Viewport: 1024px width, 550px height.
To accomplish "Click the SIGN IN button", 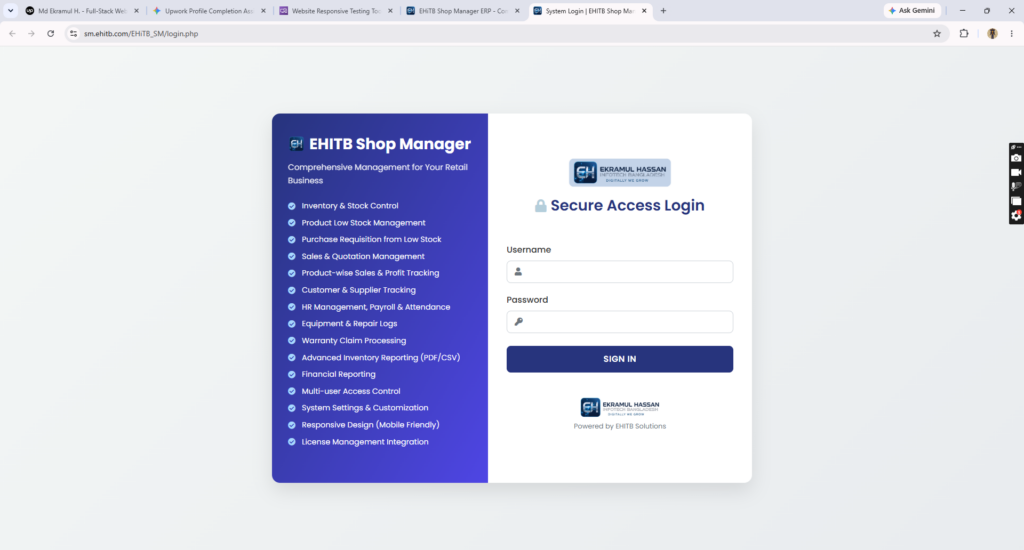I will [619, 359].
